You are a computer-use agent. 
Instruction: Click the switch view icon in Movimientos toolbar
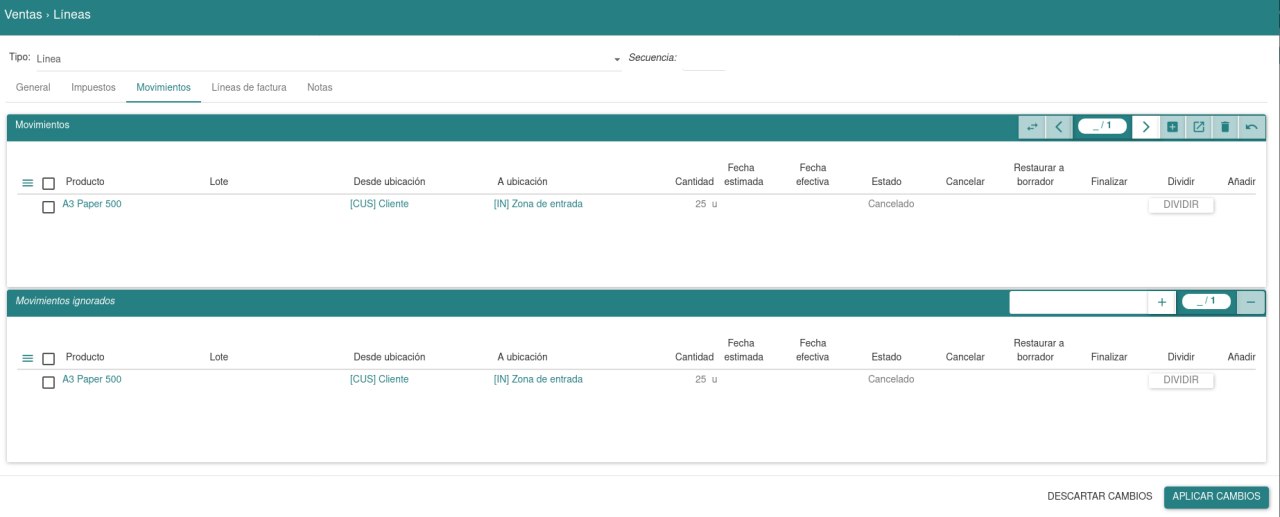(1032, 127)
